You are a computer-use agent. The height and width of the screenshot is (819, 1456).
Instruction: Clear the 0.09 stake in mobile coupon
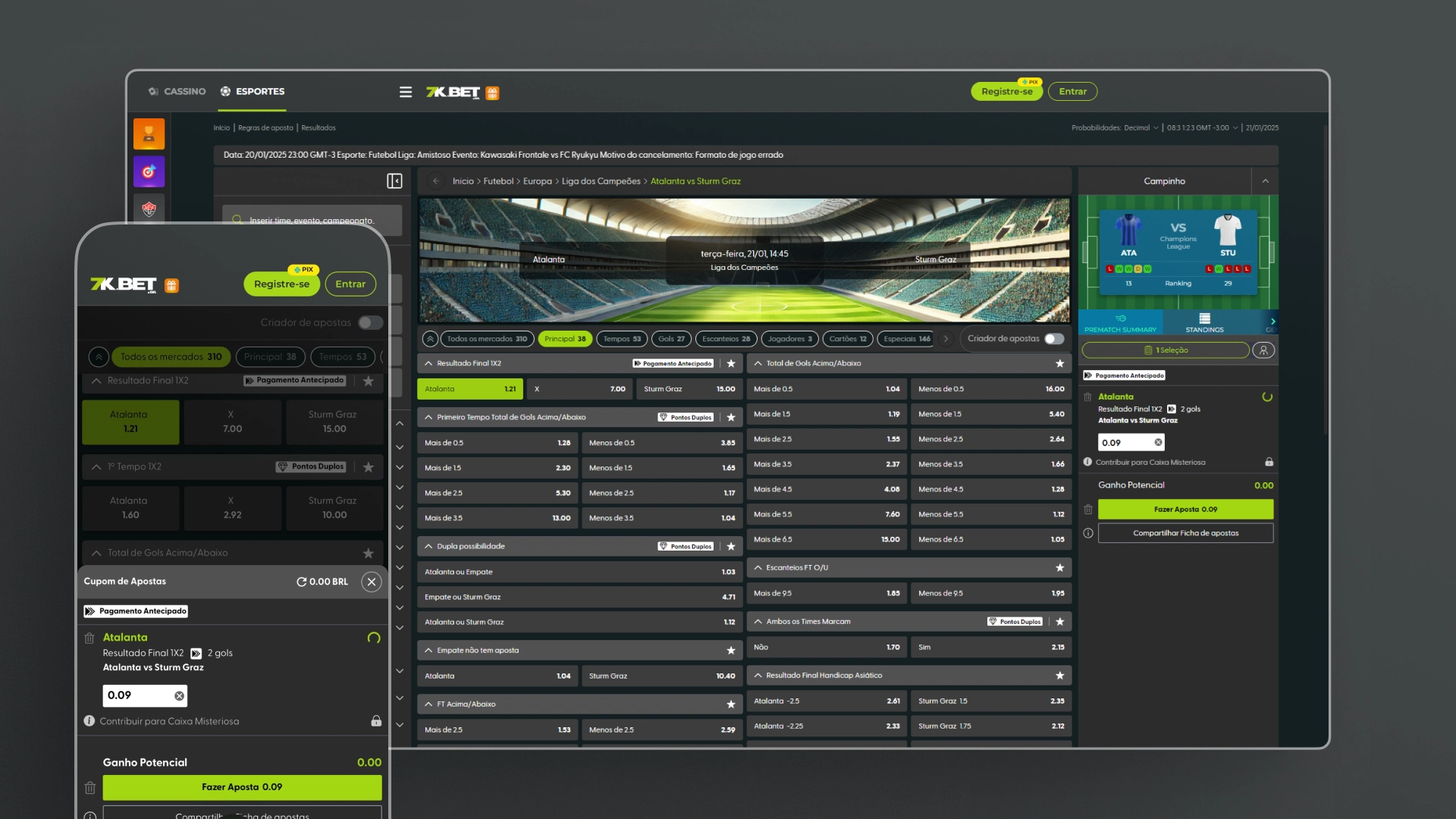(x=179, y=695)
